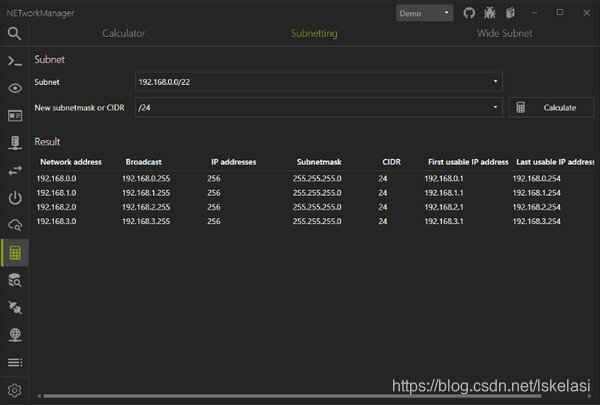Open the GitHub project page icon
The image size is (600, 405).
(x=469, y=13)
